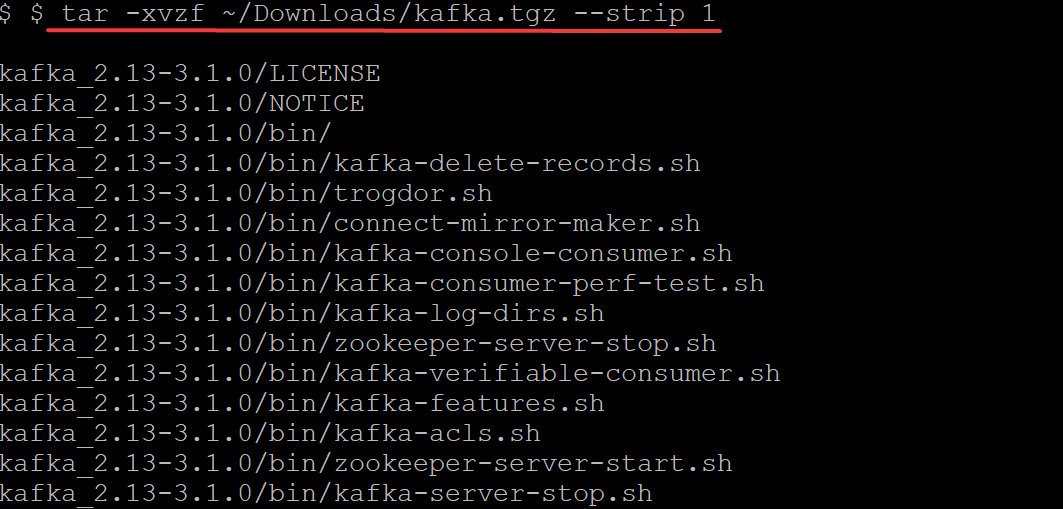Click the ~/Downloads/kafka.tgz path in command
Screen dimensions: 1063x509
pos(388,14)
